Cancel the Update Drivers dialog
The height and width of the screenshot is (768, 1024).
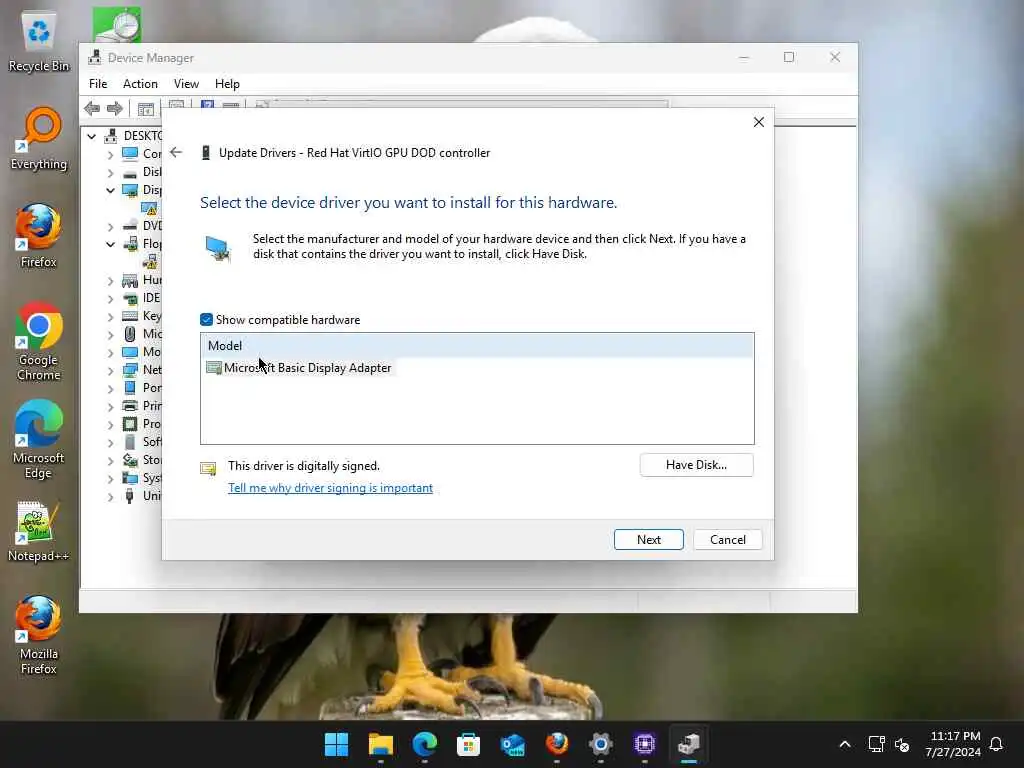[x=728, y=539]
